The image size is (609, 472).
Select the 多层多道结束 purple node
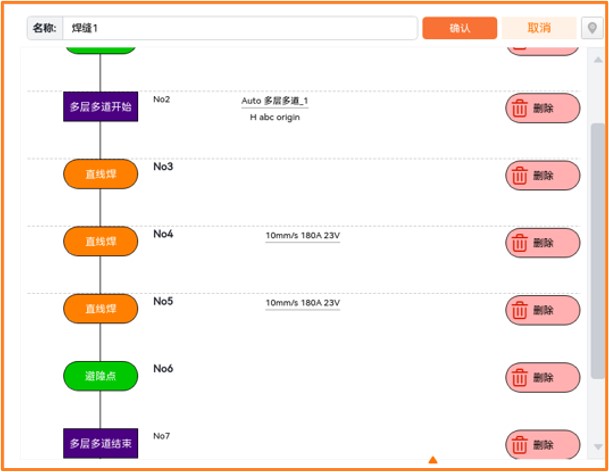tap(101, 443)
